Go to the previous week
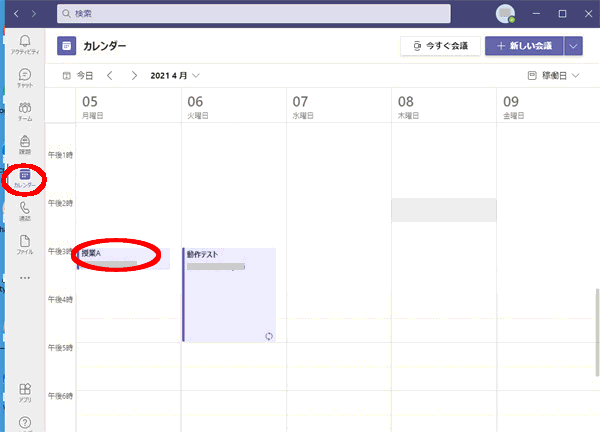The height and width of the screenshot is (432, 600). pos(110,75)
